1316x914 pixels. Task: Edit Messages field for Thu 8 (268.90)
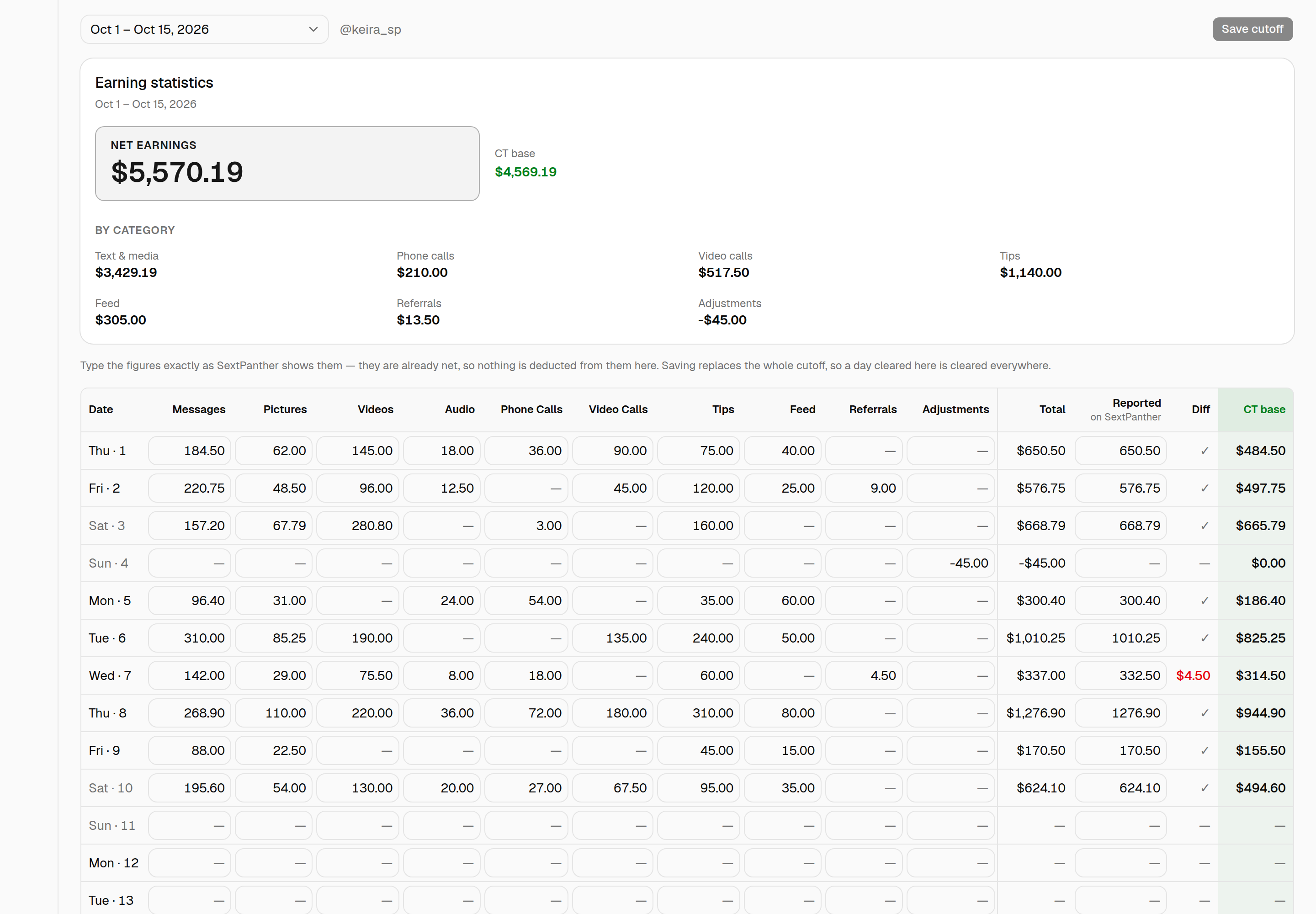(190, 713)
